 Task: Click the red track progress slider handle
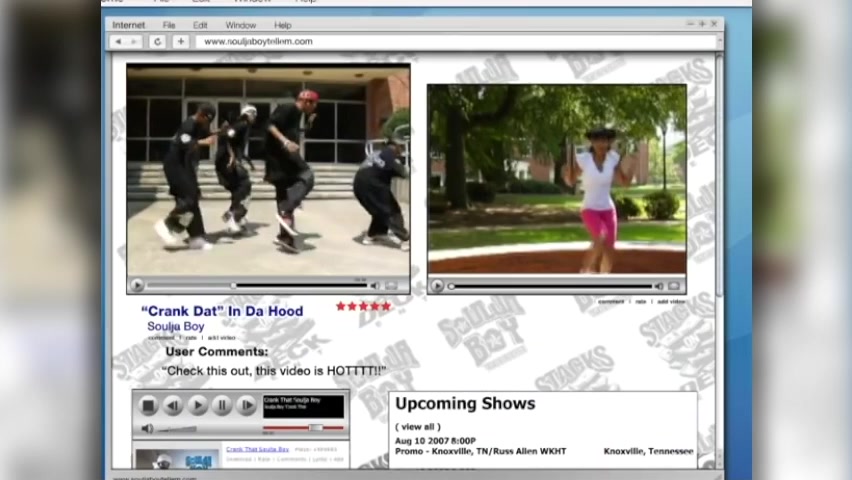click(x=315, y=428)
